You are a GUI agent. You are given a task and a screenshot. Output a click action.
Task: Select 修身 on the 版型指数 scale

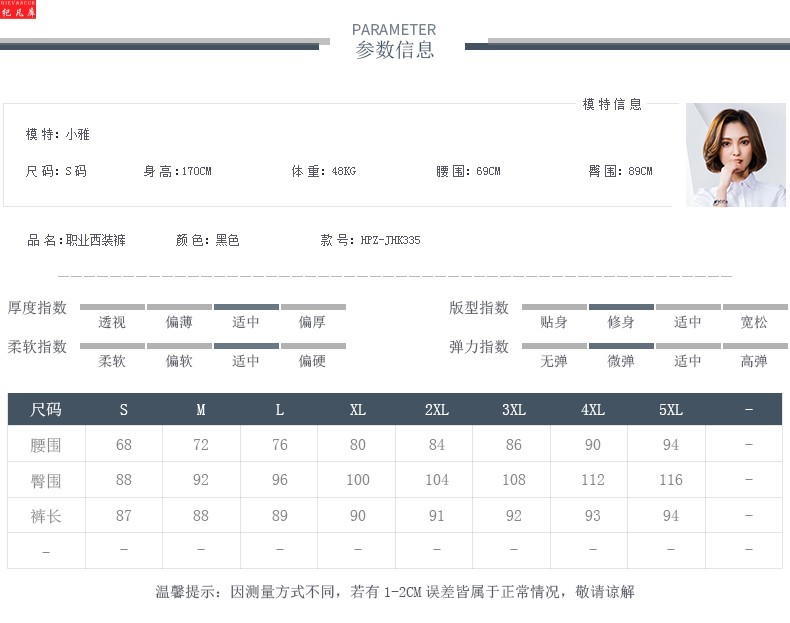tap(621, 322)
